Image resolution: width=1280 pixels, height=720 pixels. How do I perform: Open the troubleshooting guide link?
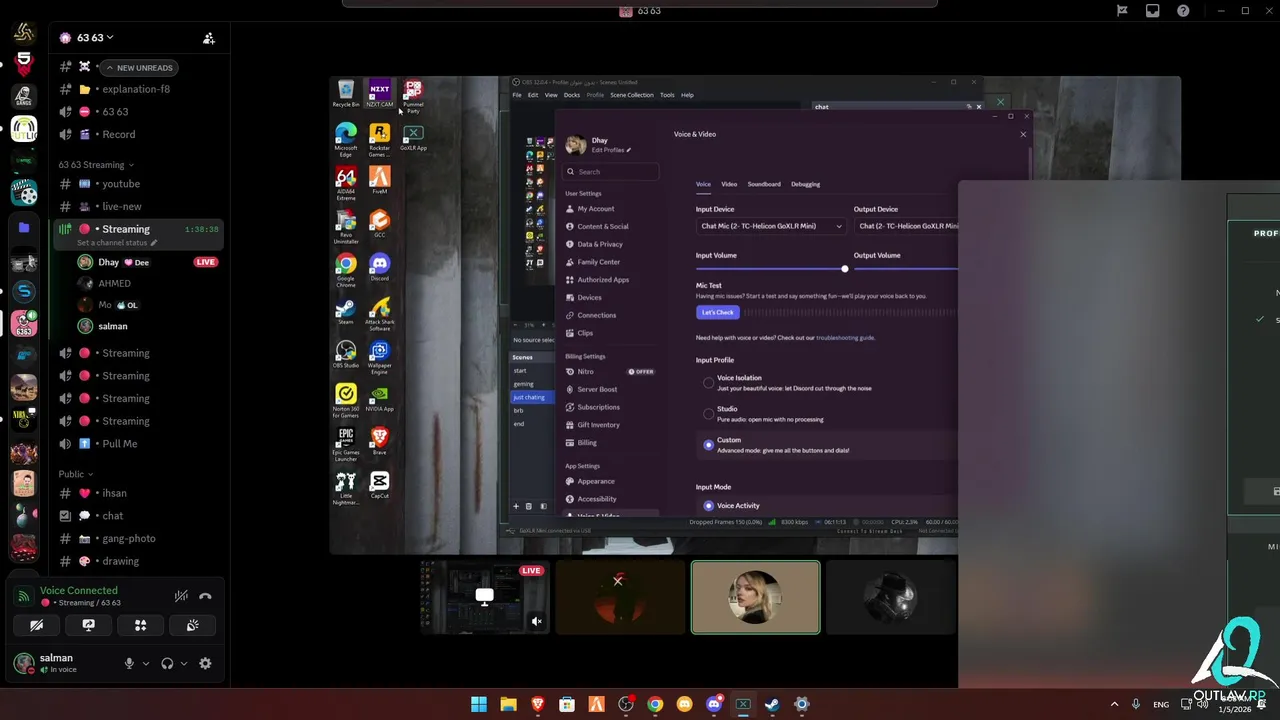(845, 338)
